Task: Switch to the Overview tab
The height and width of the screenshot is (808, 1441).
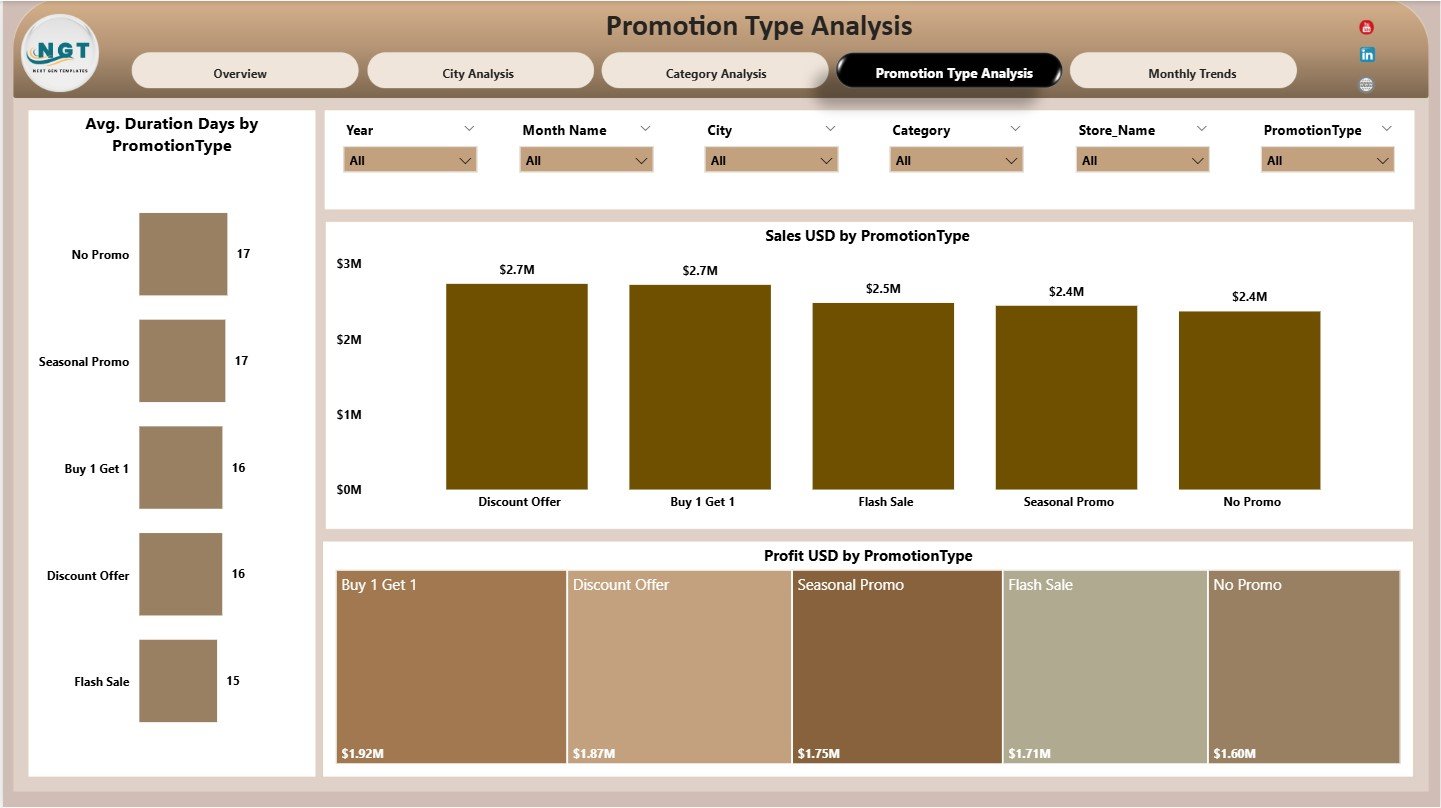Action: coord(244,72)
